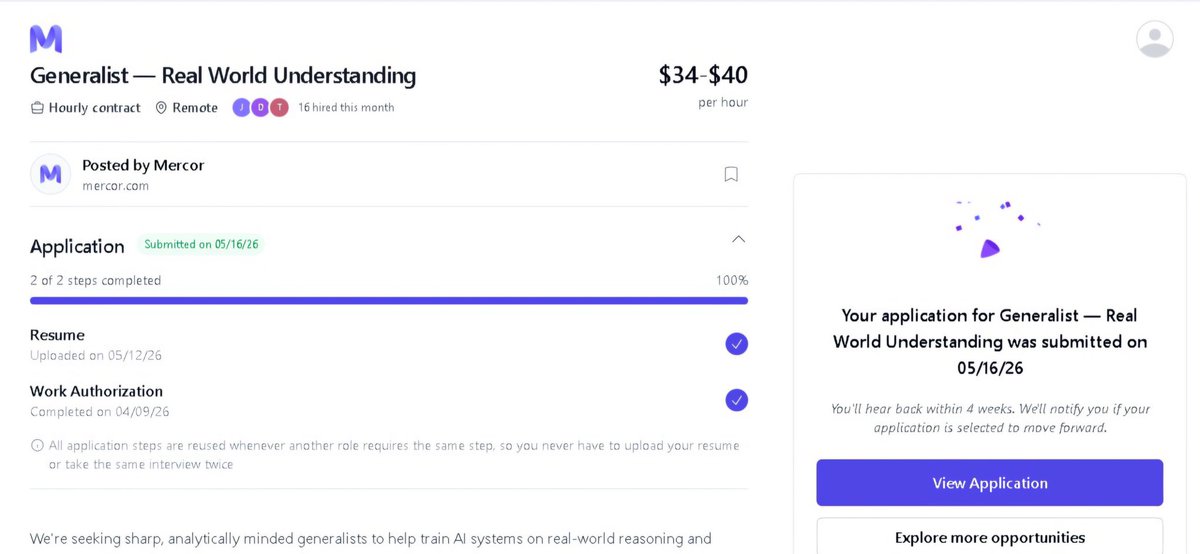
Task: Open the Resume step row
Action: tap(389, 344)
